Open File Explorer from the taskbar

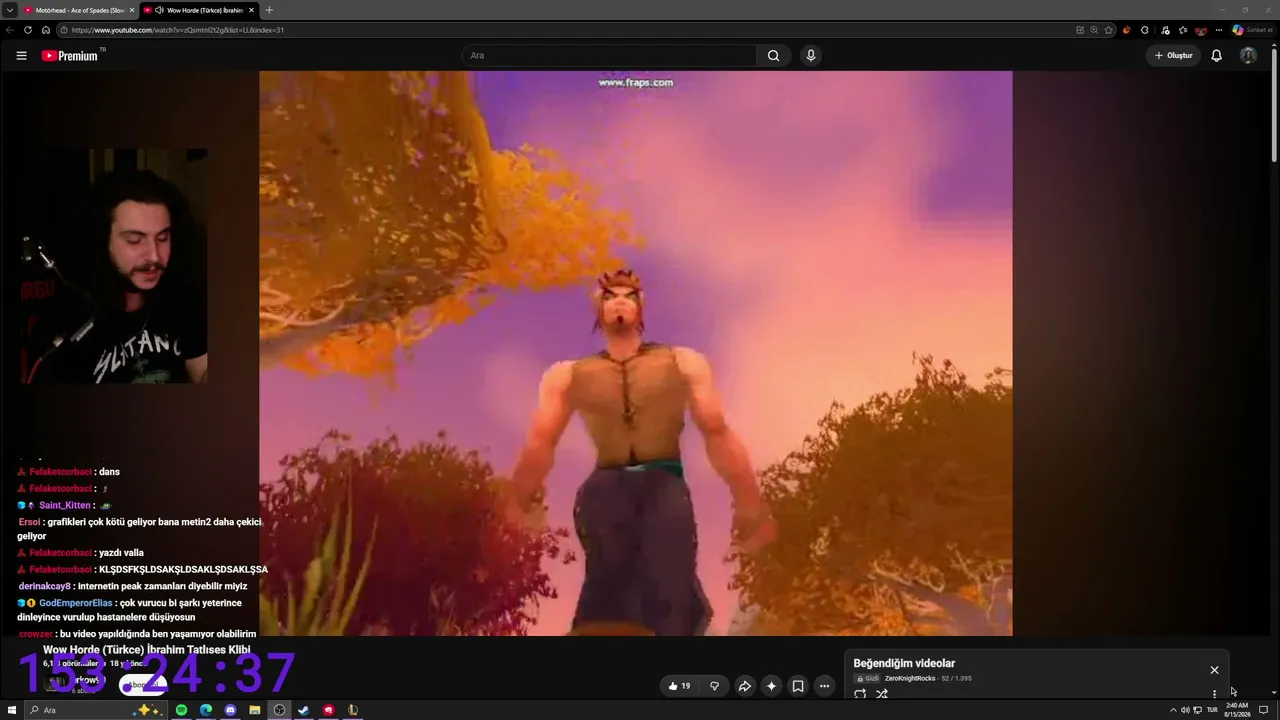[x=255, y=710]
